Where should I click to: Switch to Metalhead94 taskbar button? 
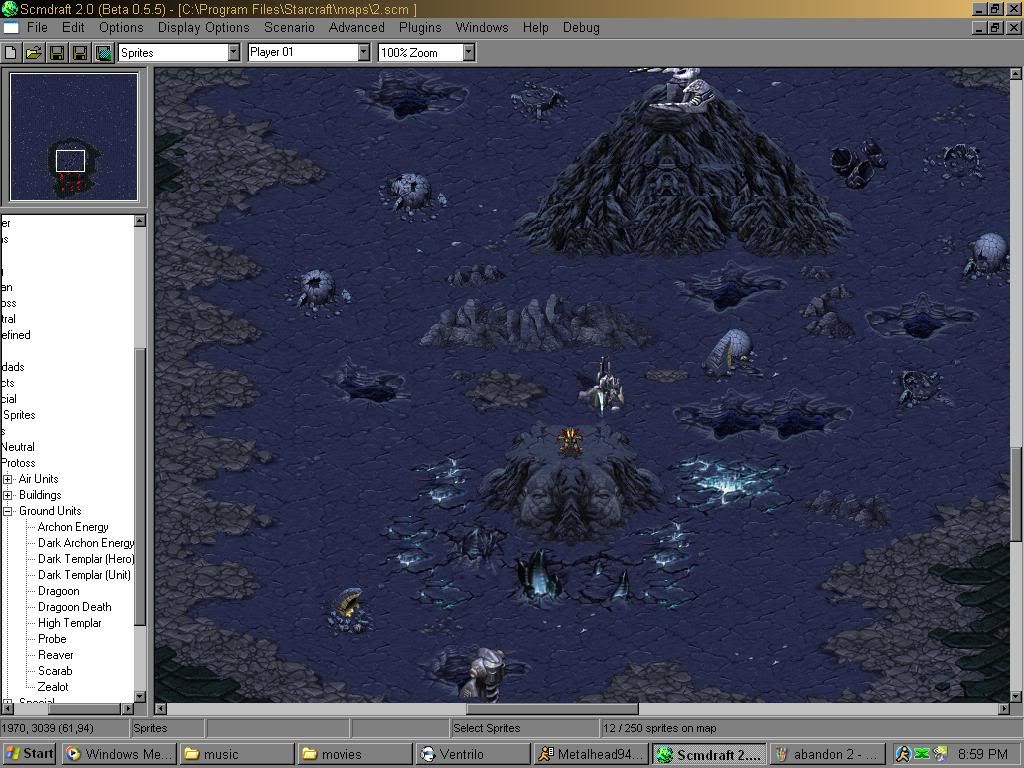pyautogui.click(x=592, y=754)
